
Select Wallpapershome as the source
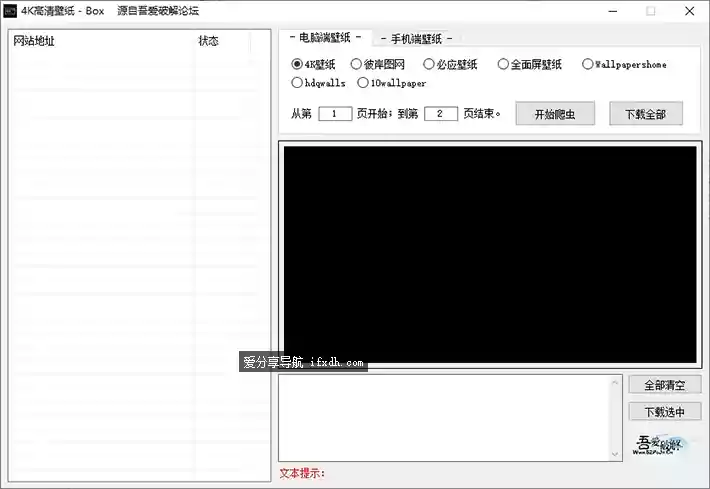(x=624, y=64)
